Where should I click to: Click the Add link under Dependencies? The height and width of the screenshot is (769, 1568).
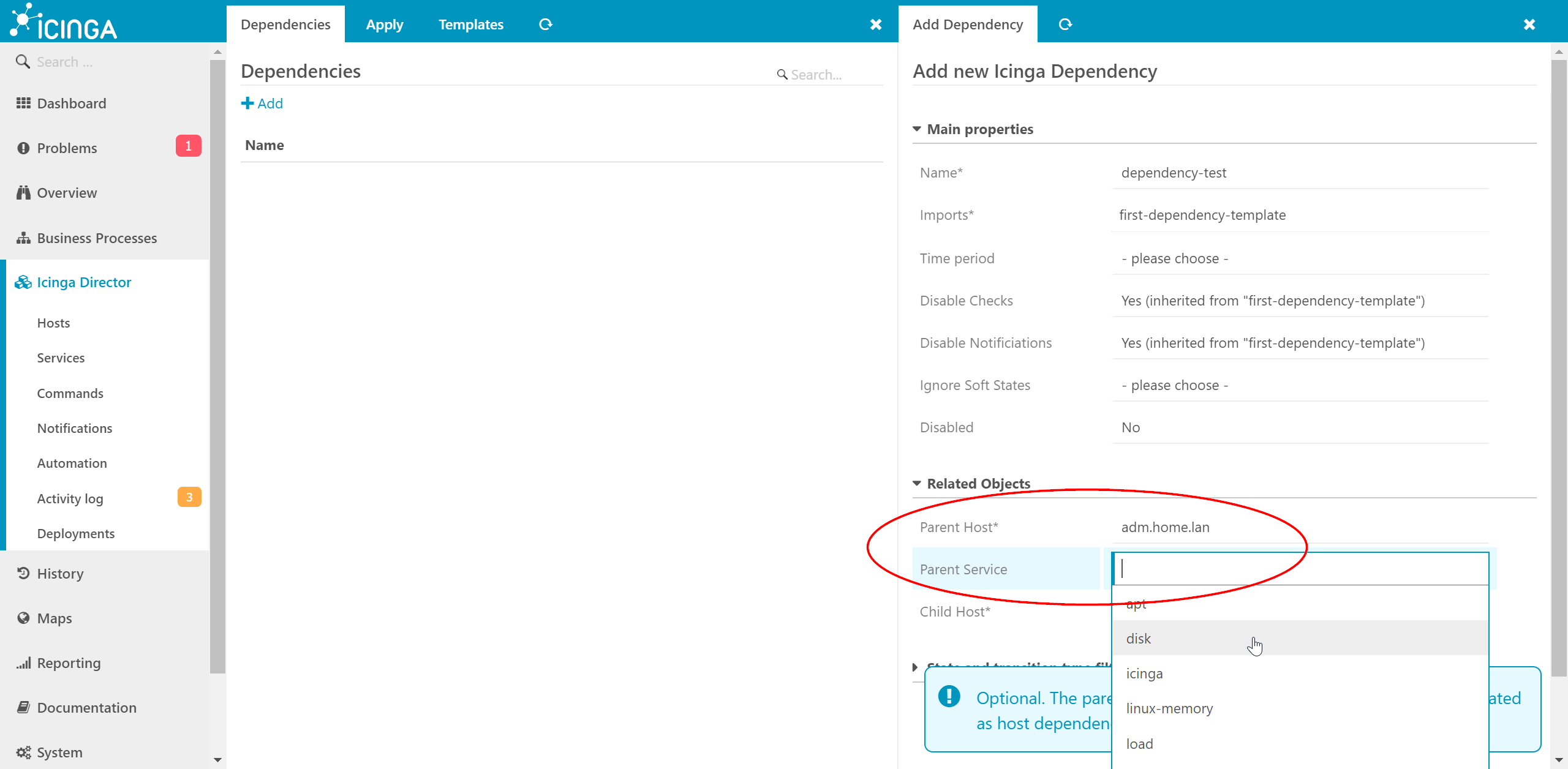[262, 103]
